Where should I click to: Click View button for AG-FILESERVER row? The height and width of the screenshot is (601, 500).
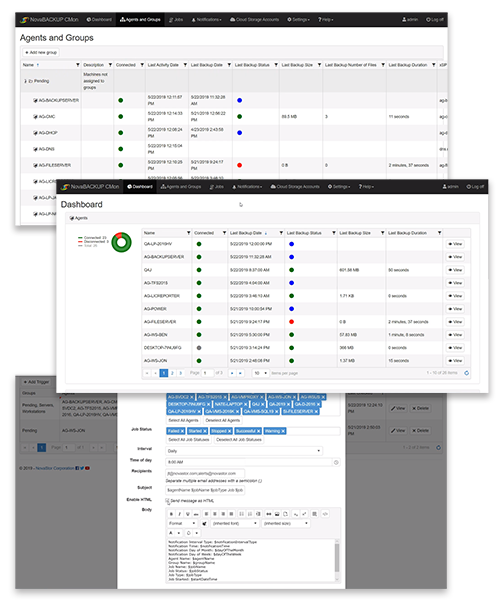455,322
